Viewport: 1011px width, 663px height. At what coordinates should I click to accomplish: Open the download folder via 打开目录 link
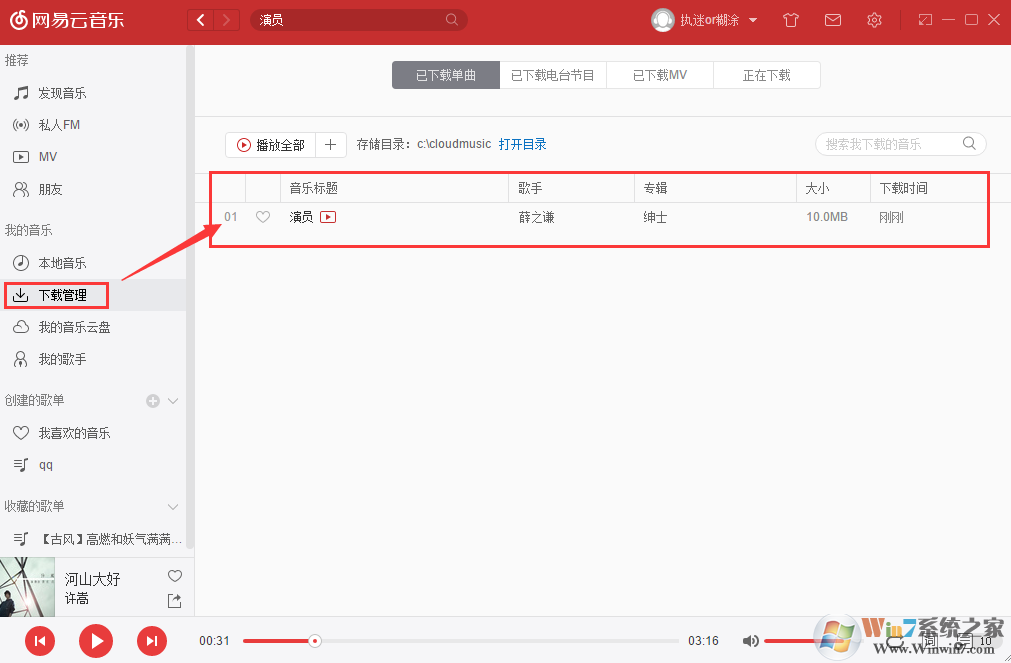coord(524,143)
